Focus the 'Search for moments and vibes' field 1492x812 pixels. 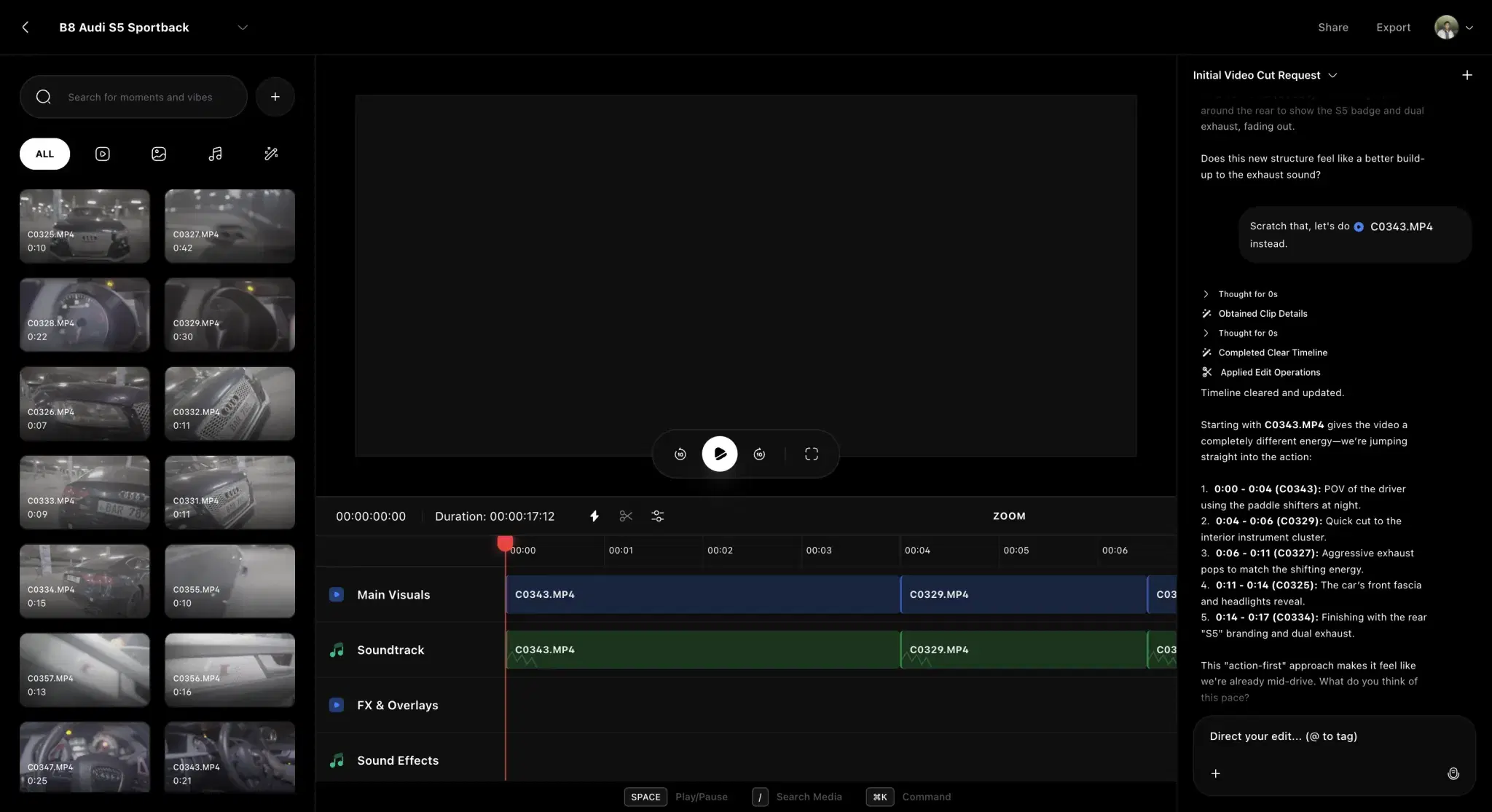[133, 97]
